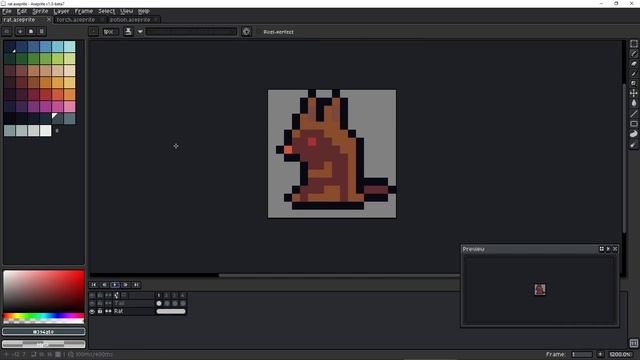
Task: Select the Zoom tool
Action: (x=633, y=84)
